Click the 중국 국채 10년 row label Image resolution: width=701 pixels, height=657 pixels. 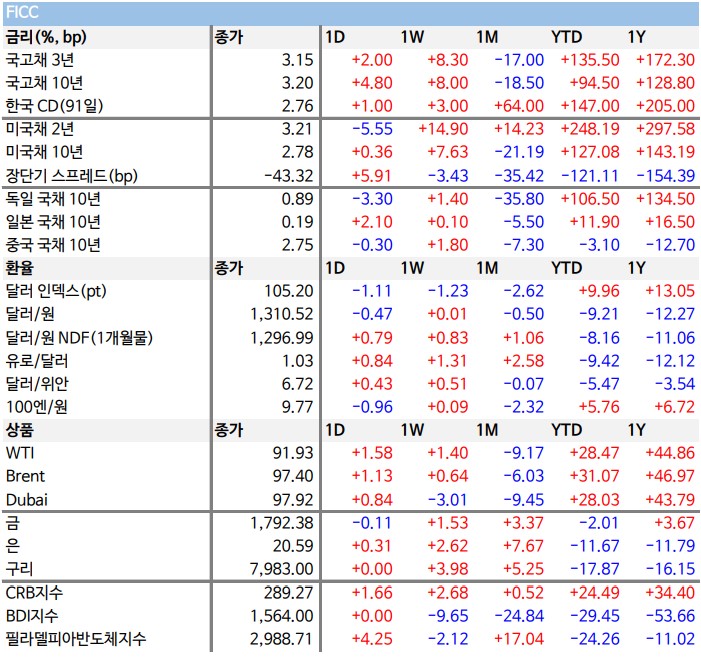52,245
